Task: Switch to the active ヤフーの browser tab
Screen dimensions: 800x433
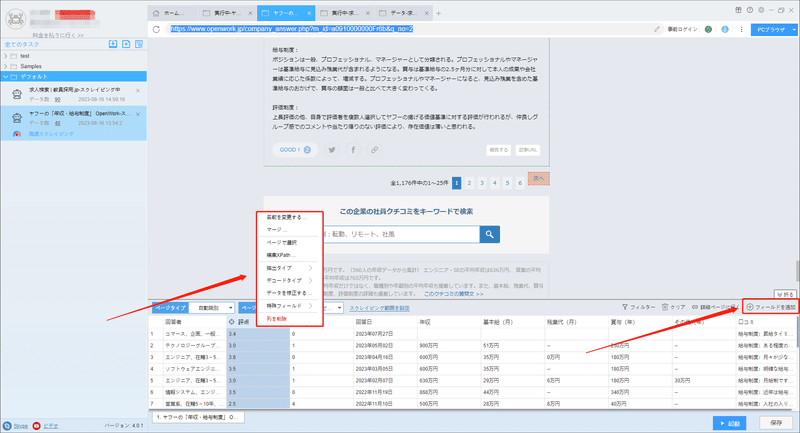Action: coord(286,13)
